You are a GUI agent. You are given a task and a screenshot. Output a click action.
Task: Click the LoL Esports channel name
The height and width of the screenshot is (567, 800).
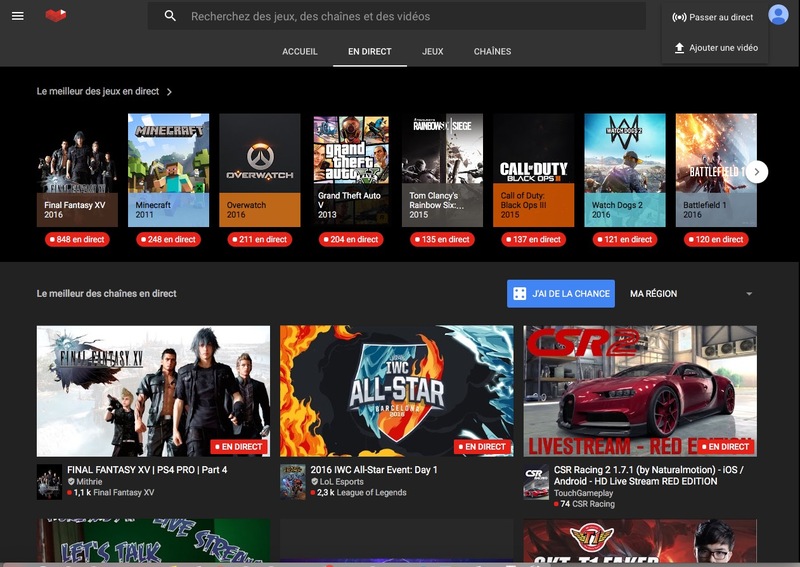tap(341, 482)
